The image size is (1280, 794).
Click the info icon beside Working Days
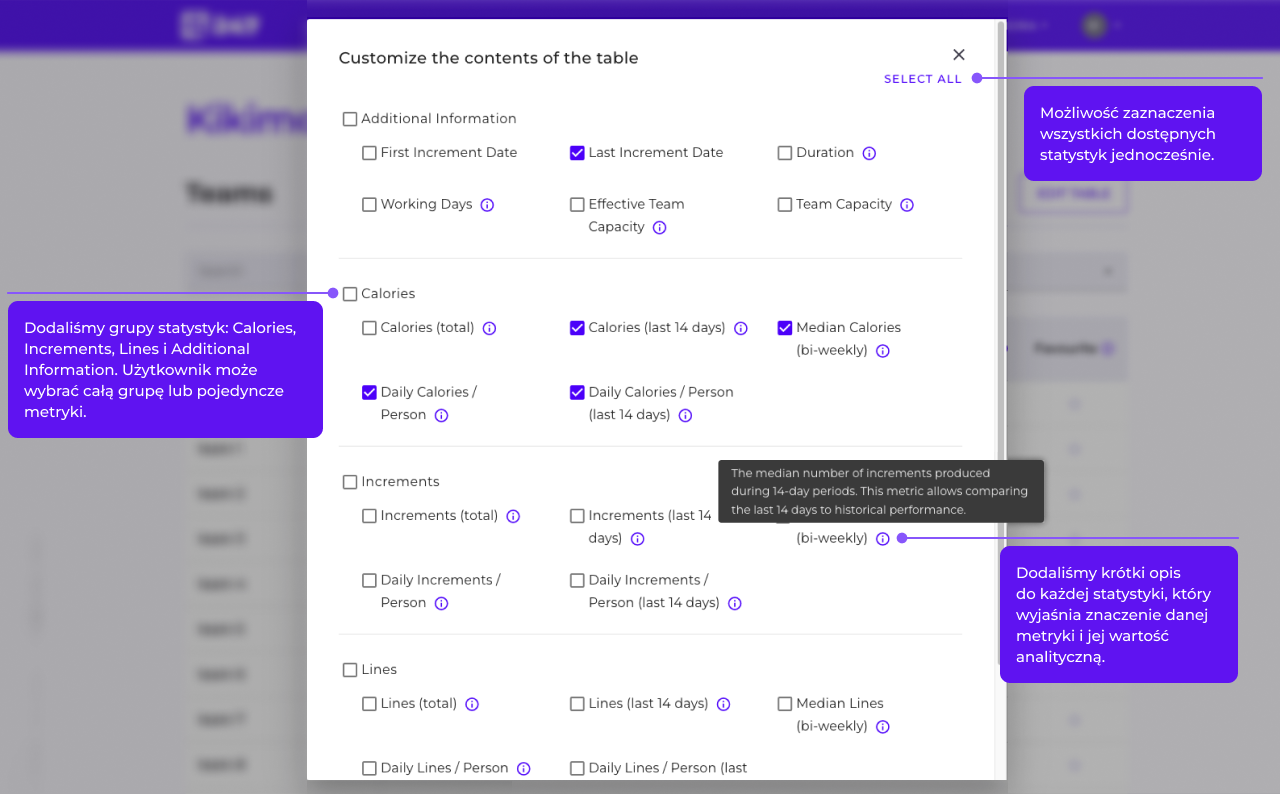point(487,205)
